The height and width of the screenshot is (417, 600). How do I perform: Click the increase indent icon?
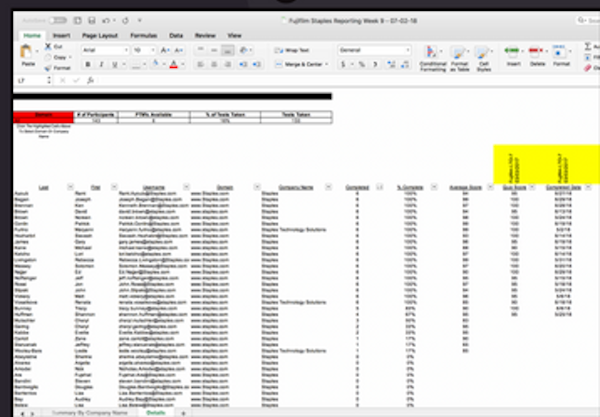click(257, 64)
